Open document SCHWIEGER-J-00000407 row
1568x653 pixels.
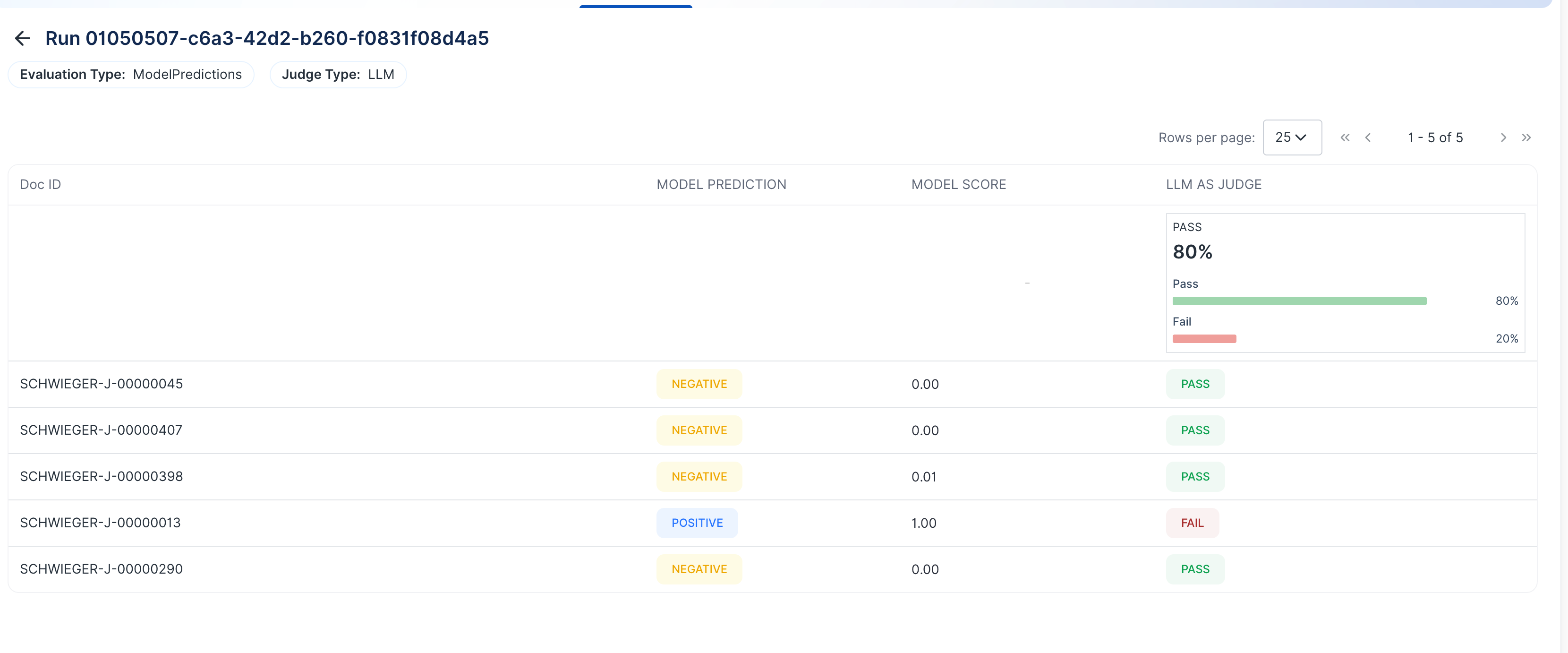coord(773,430)
